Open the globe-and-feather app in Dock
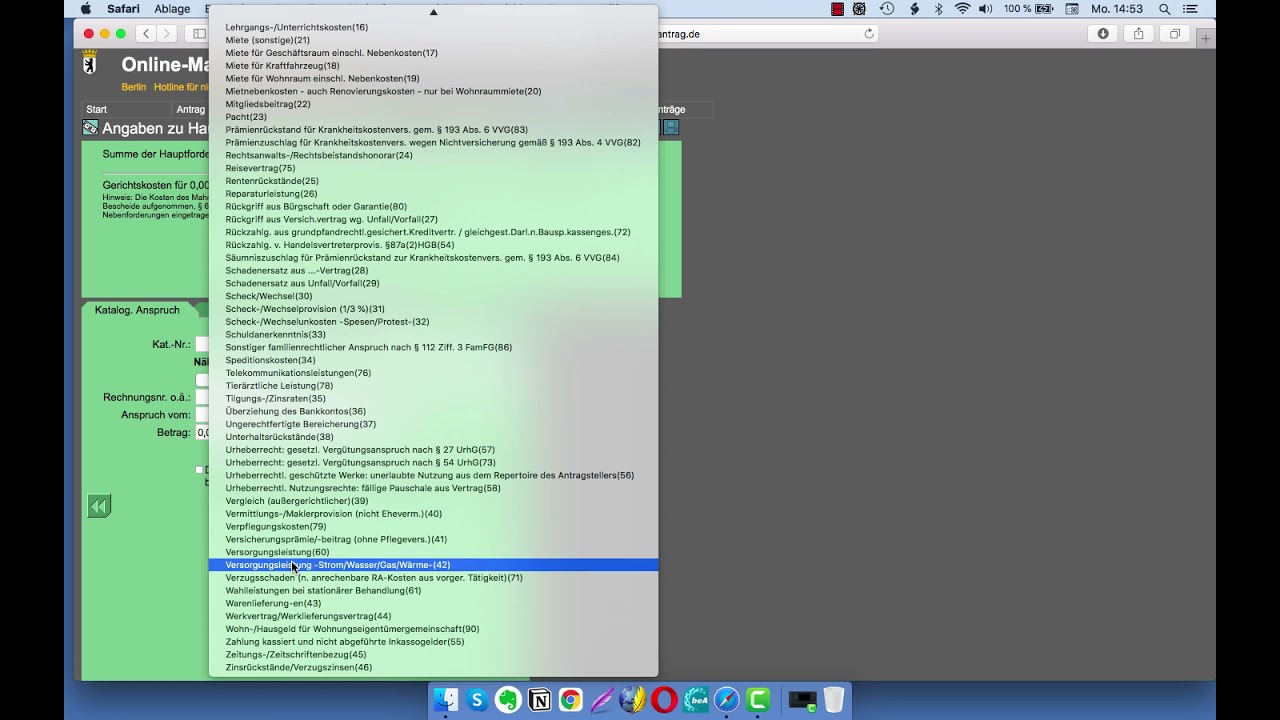This screenshot has height=720, width=1280. 632,700
